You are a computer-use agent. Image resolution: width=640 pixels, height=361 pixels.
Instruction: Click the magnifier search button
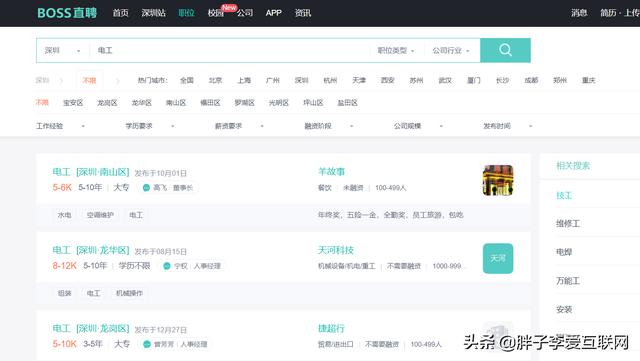point(505,50)
